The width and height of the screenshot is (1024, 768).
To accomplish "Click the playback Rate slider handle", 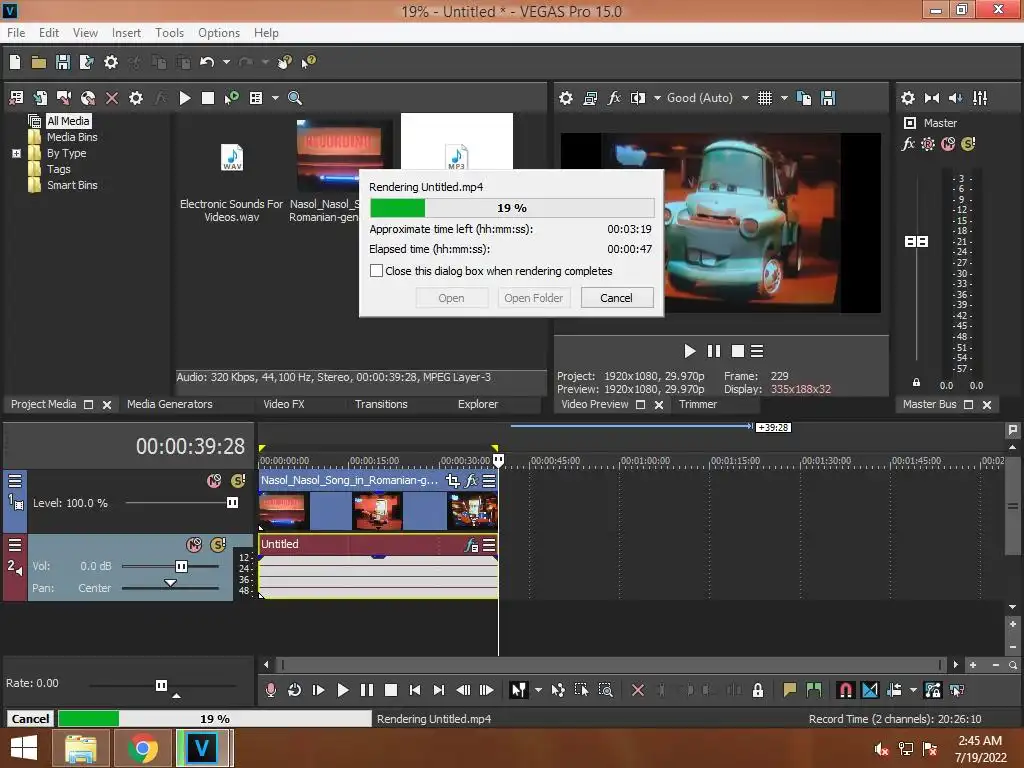I will [x=161, y=685].
